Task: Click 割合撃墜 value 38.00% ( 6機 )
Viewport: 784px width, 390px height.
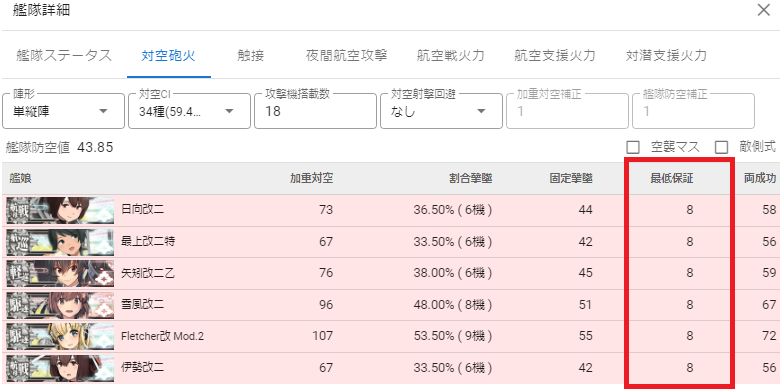Action: tap(452, 274)
